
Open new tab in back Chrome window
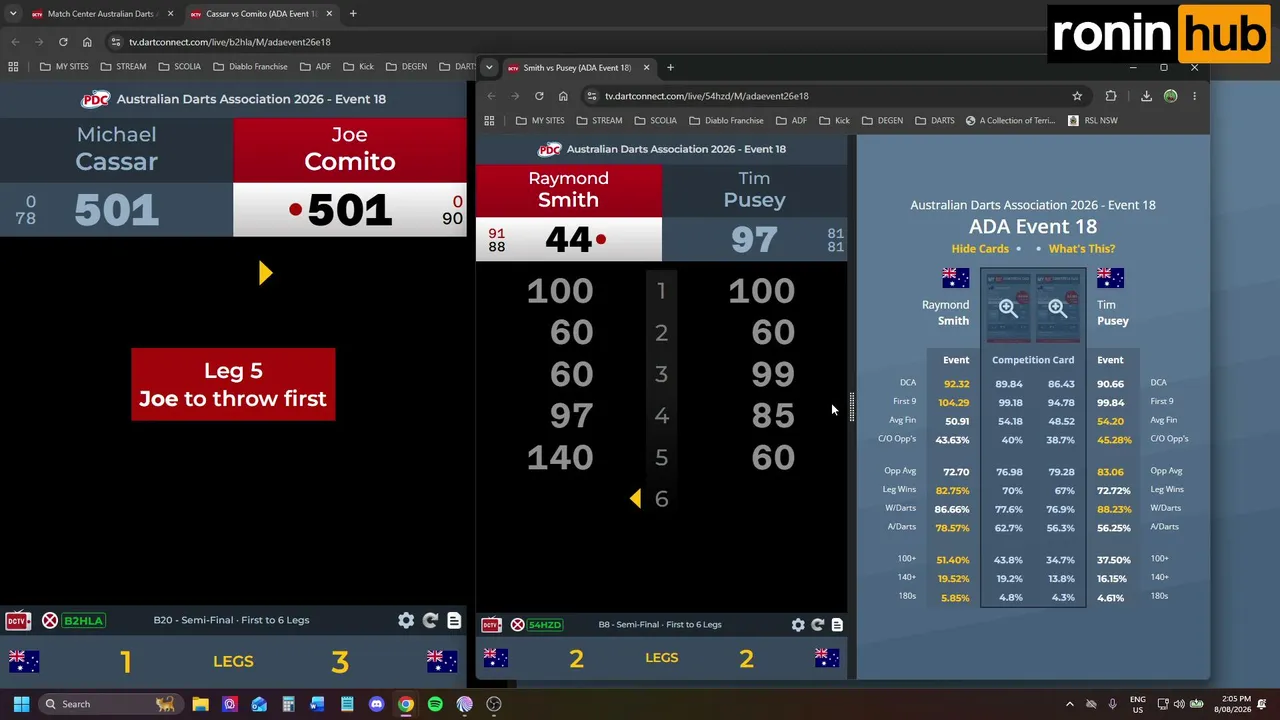353,14
